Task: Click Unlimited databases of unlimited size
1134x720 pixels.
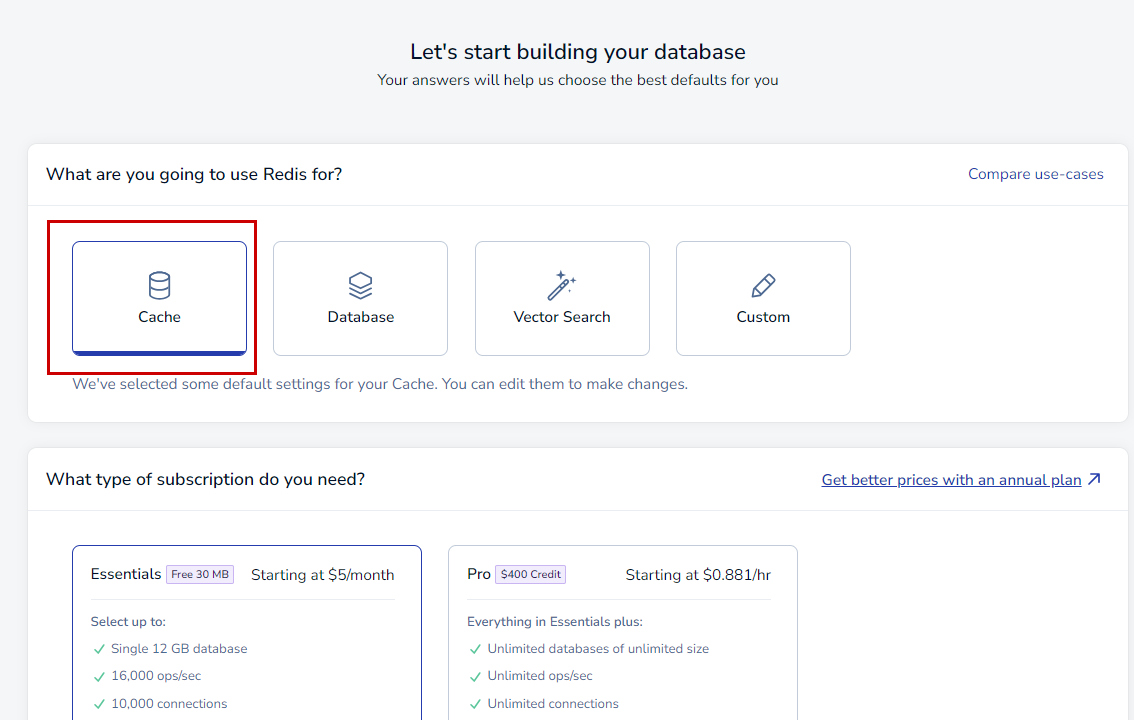Action: (598, 648)
